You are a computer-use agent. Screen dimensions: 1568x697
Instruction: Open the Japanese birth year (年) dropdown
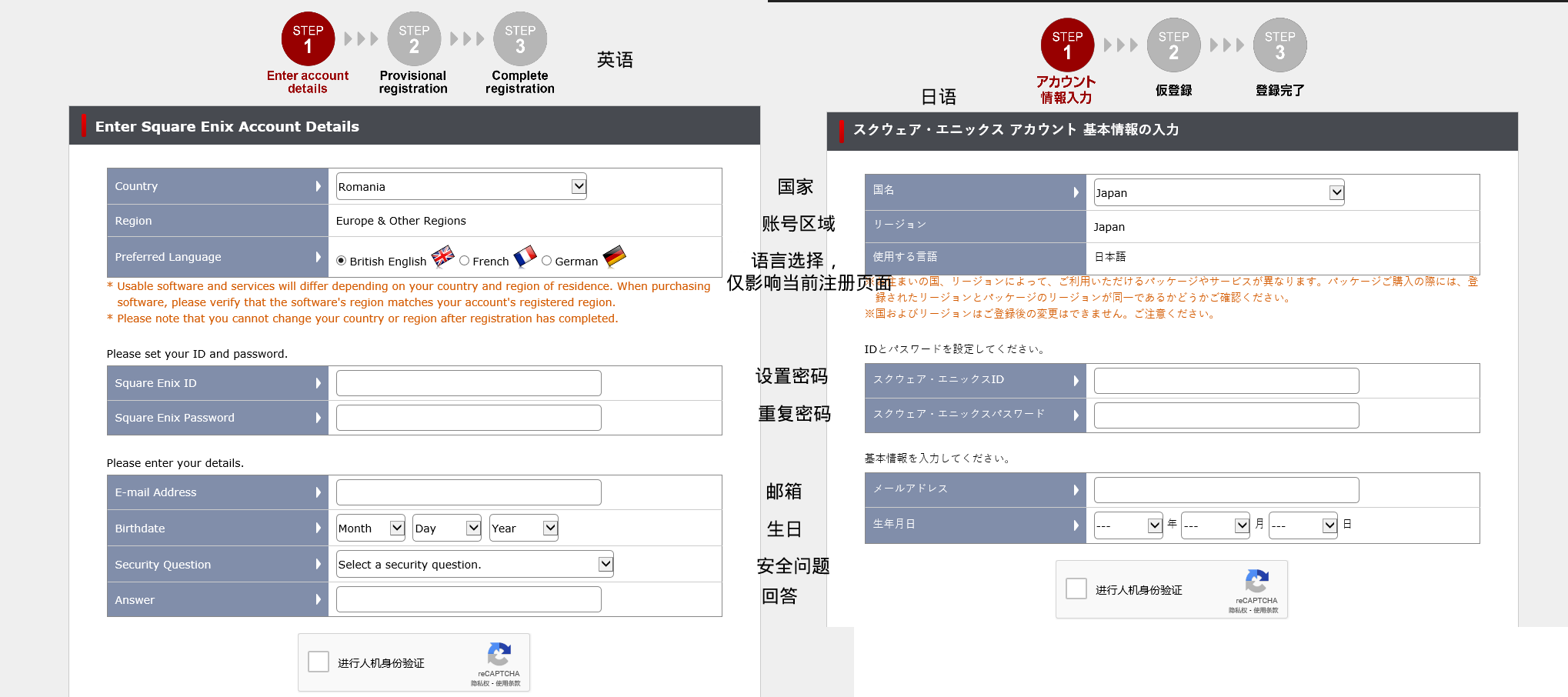pyautogui.click(x=1129, y=525)
